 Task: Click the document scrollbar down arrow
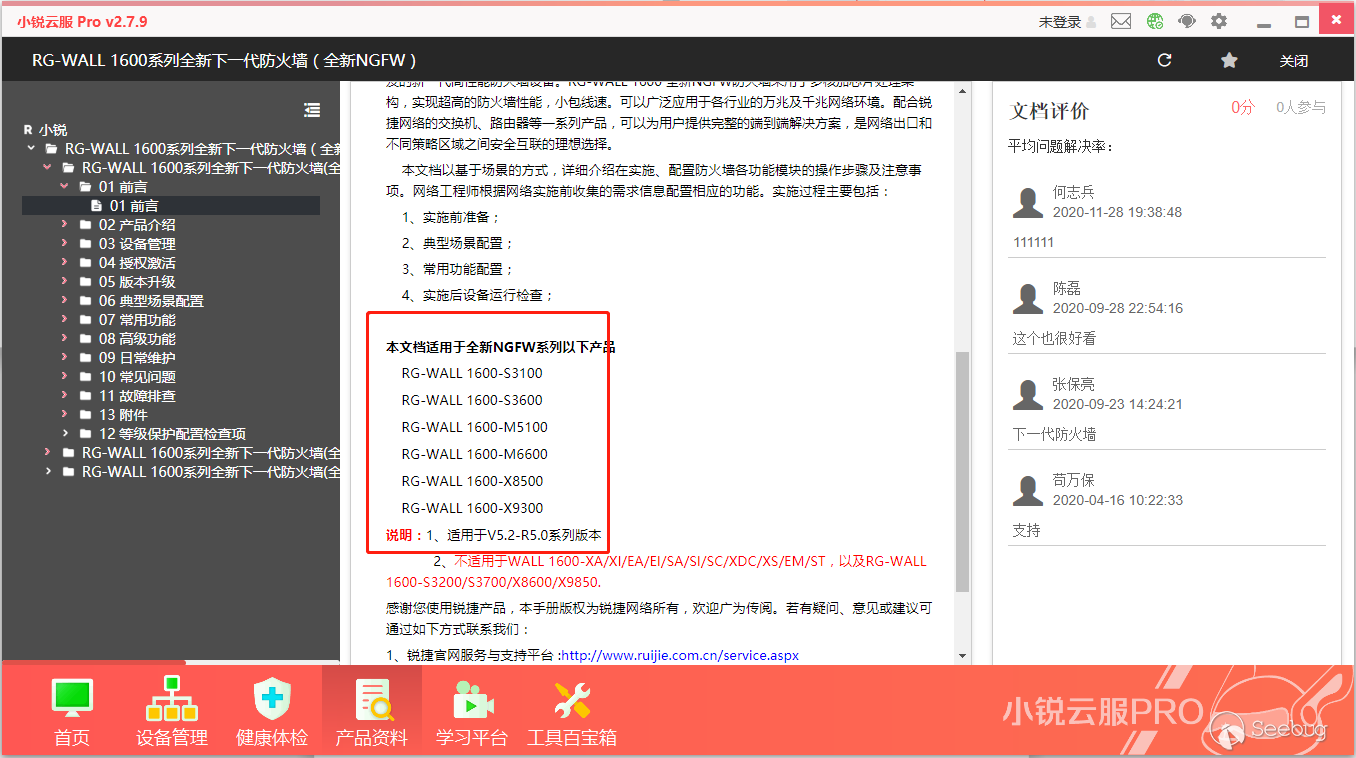[962, 656]
